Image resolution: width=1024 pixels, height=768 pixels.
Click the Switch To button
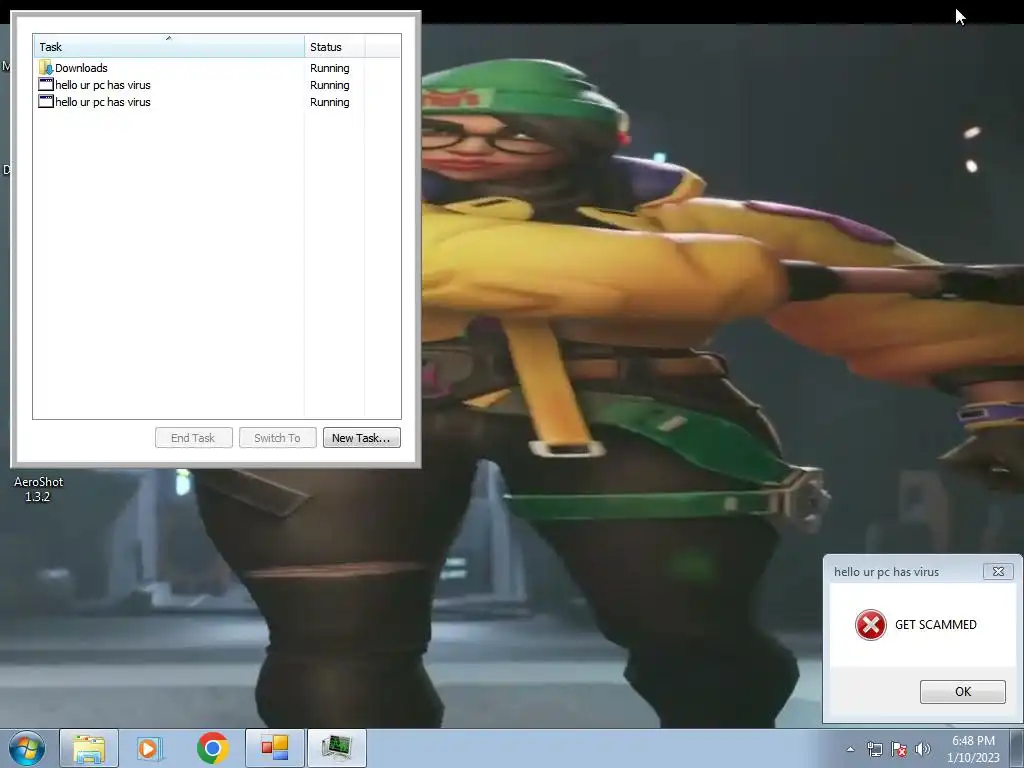pyautogui.click(x=278, y=438)
